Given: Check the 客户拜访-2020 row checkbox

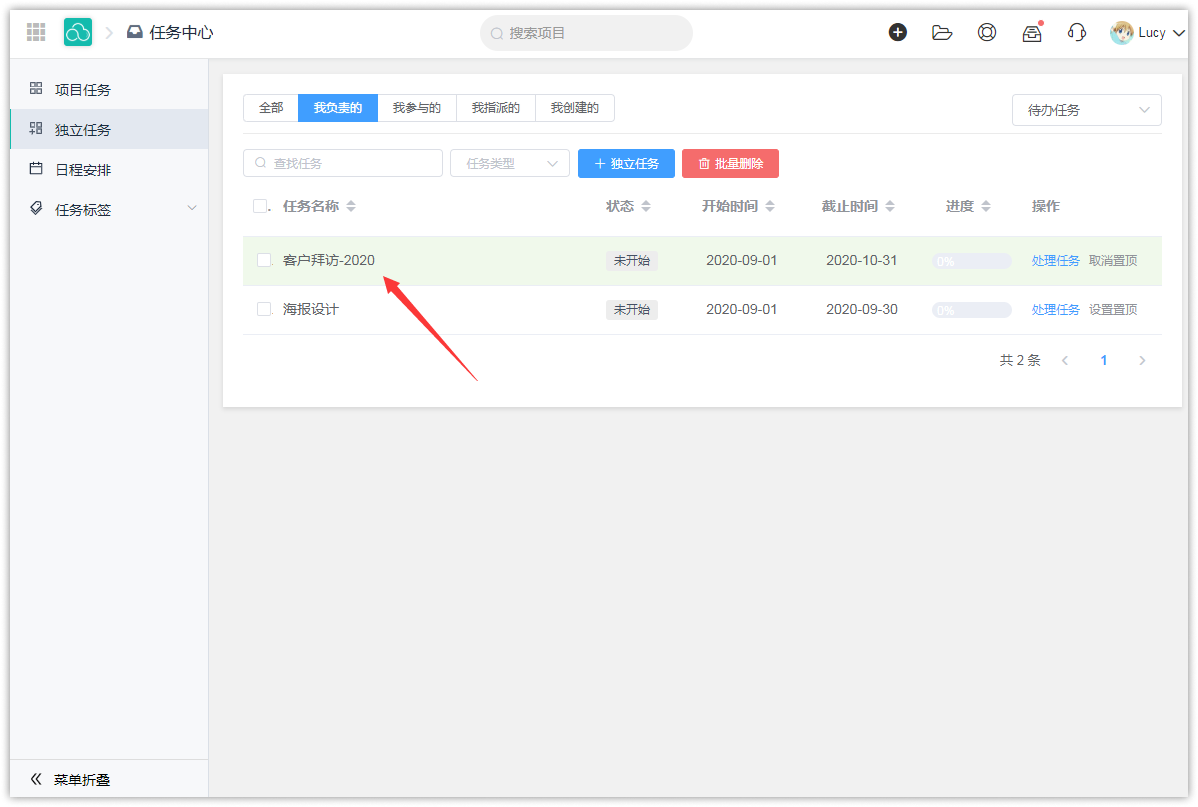Looking at the screenshot, I should tap(264, 260).
